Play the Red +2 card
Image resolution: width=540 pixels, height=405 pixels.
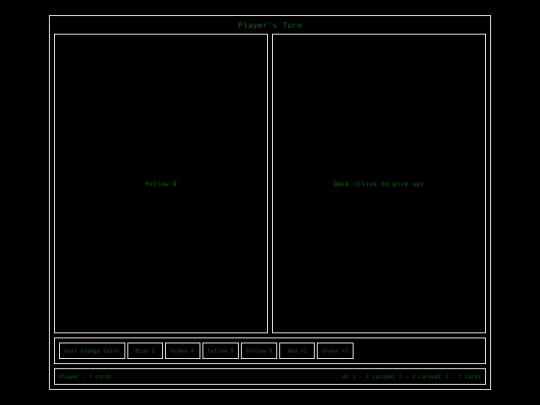297,351
